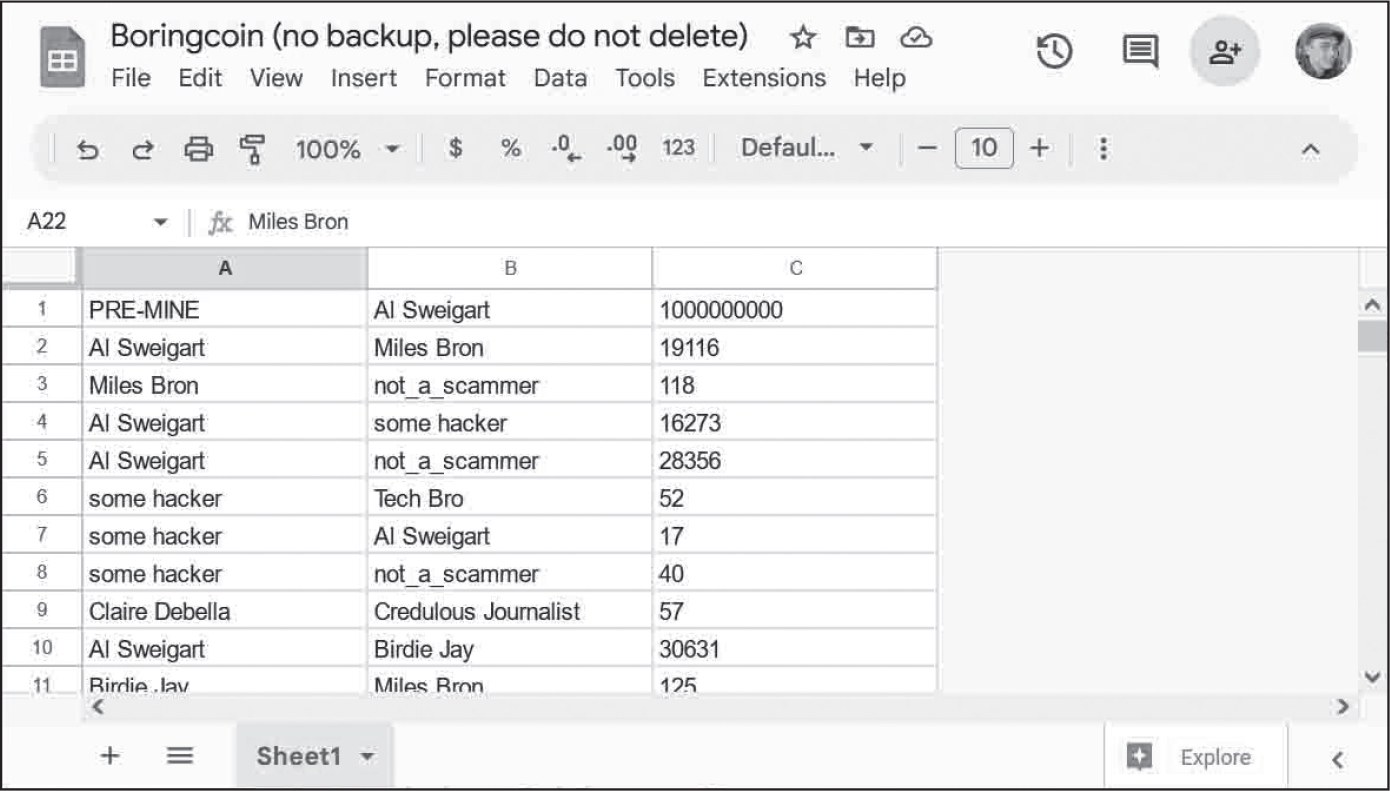
Task: Star this Boringcoin document
Action: [801, 38]
